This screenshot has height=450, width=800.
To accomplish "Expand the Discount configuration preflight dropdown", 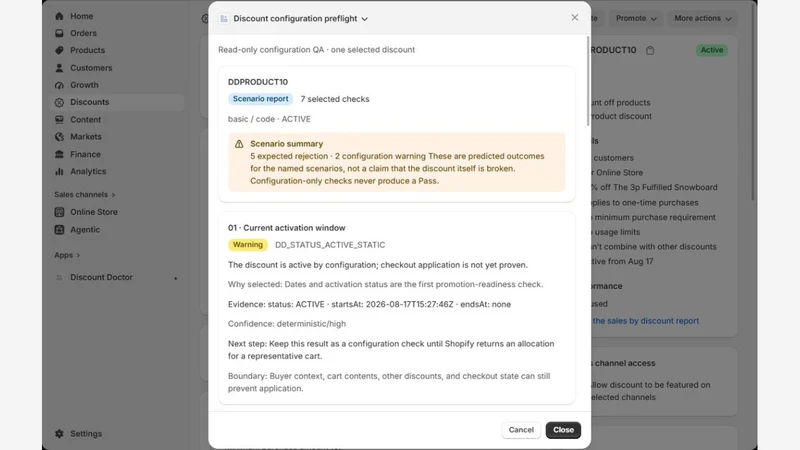I will [x=364, y=19].
